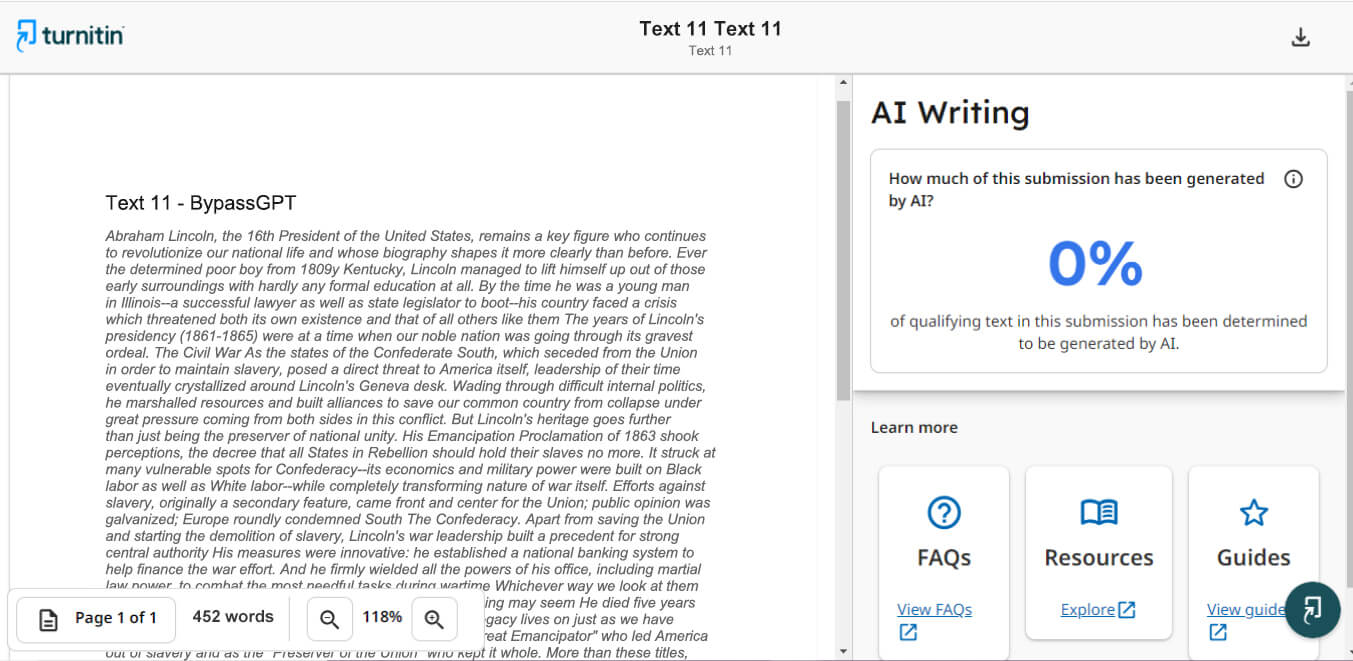Click the Guides star icon

(1253, 513)
